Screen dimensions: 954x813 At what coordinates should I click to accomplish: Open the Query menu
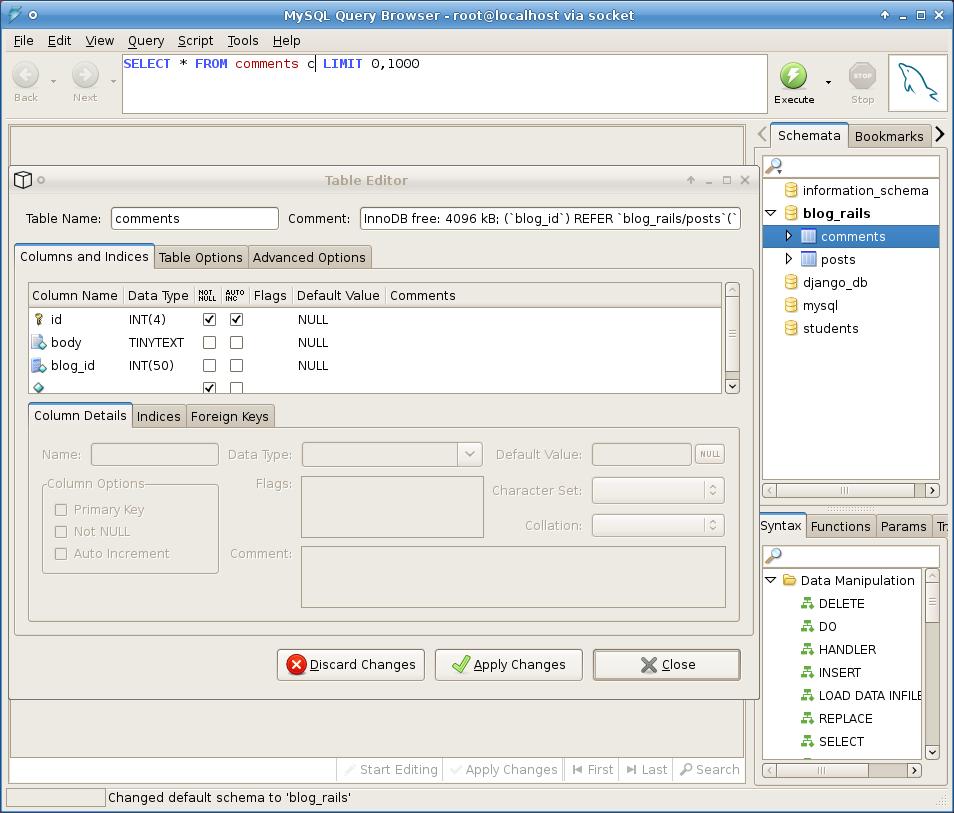(x=146, y=41)
